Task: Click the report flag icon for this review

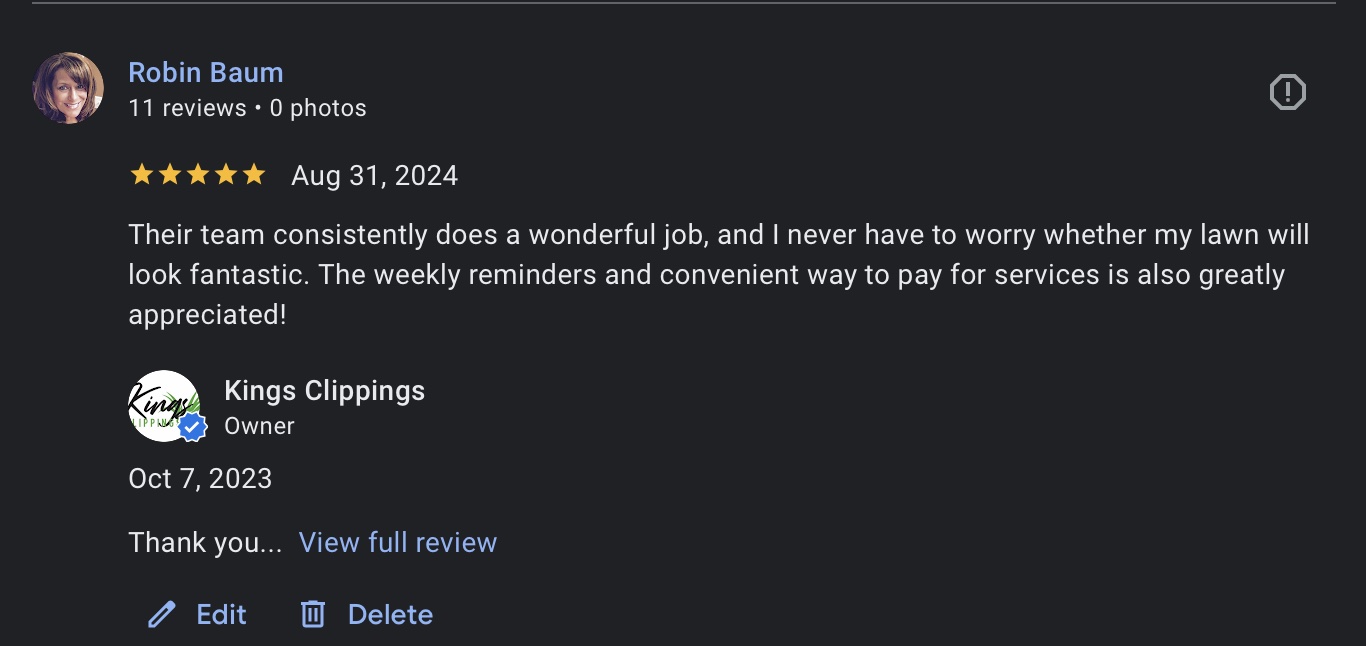Action: click(x=1288, y=92)
